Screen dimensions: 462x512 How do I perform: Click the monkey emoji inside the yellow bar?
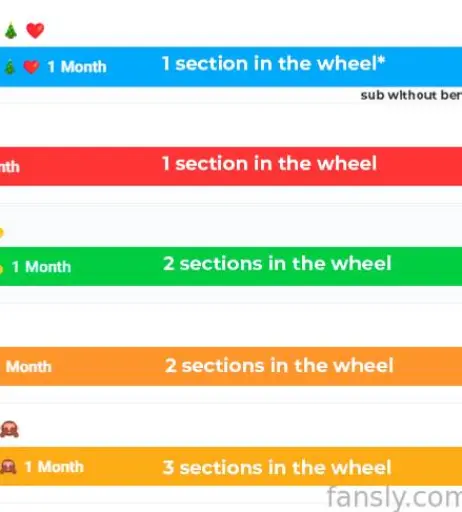click(8, 467)
